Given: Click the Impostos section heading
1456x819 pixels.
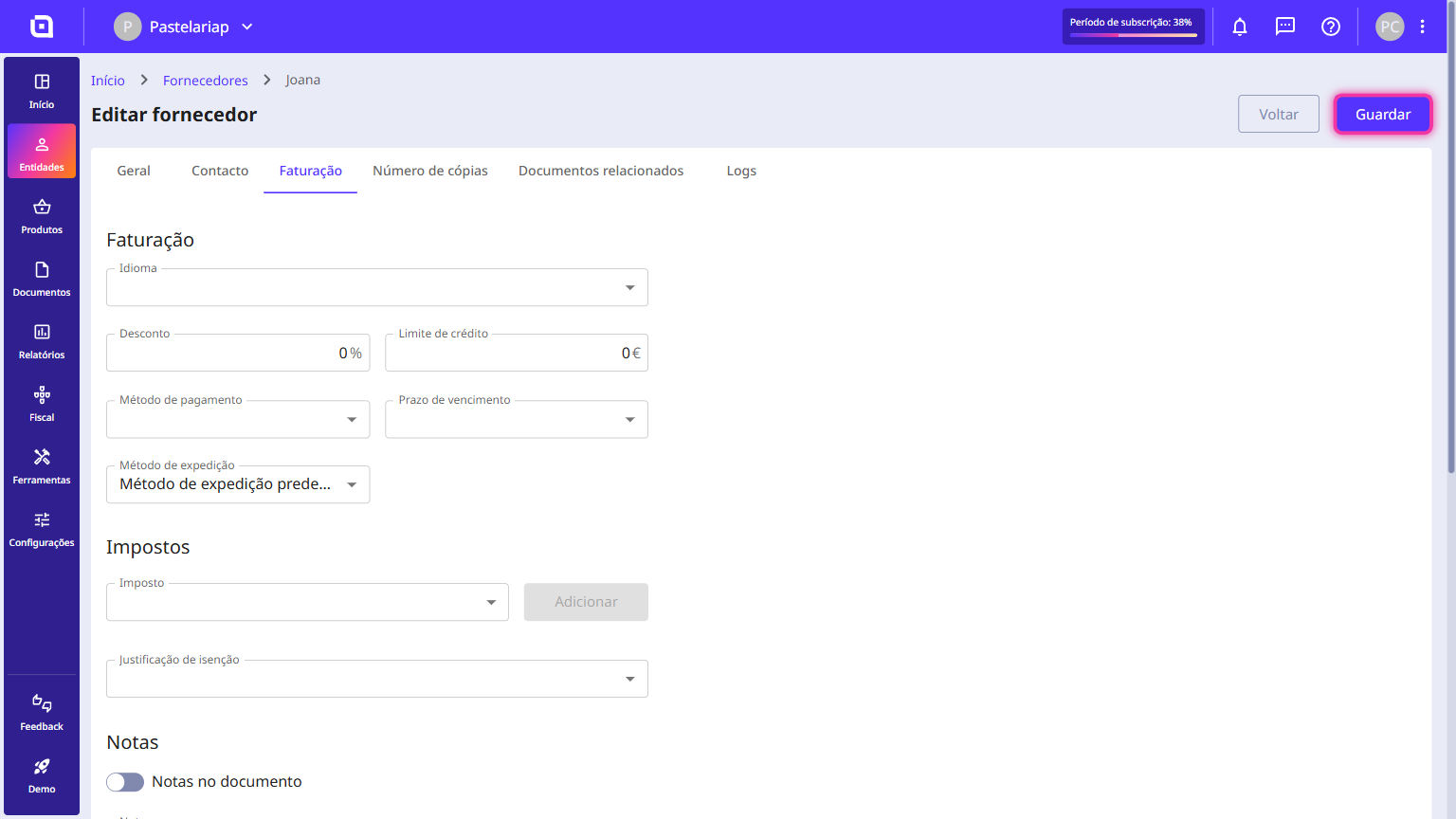Looking at the screenshot, I should 148,547.
